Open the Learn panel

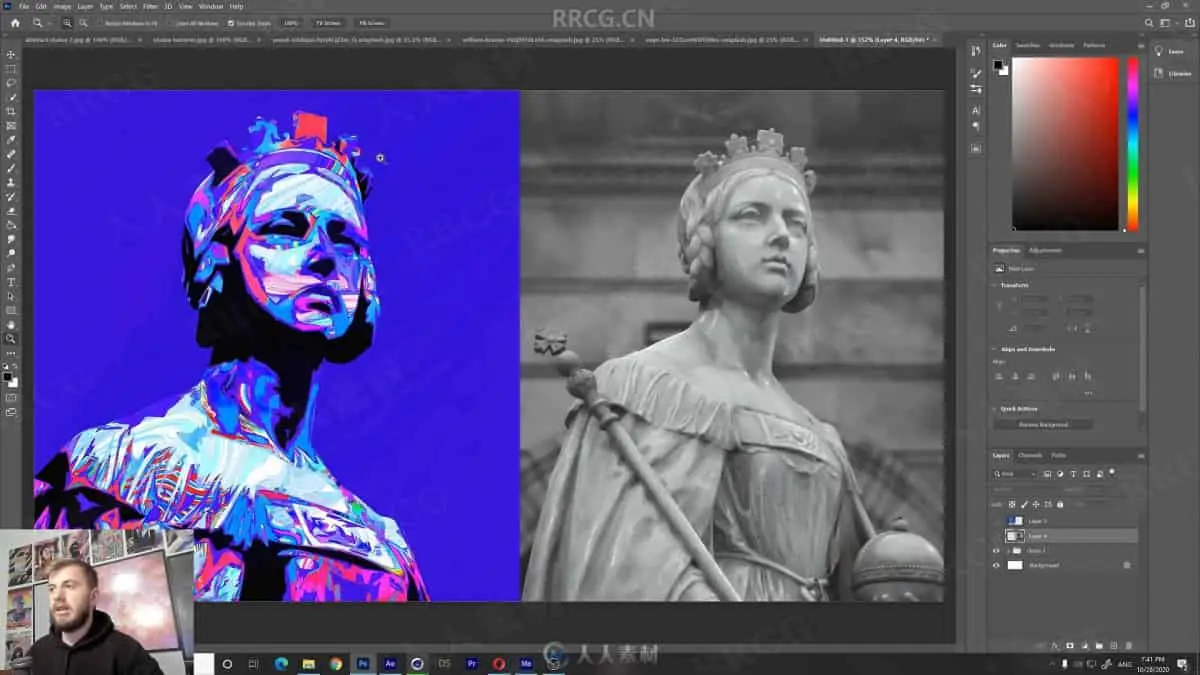pos(1173,51)
